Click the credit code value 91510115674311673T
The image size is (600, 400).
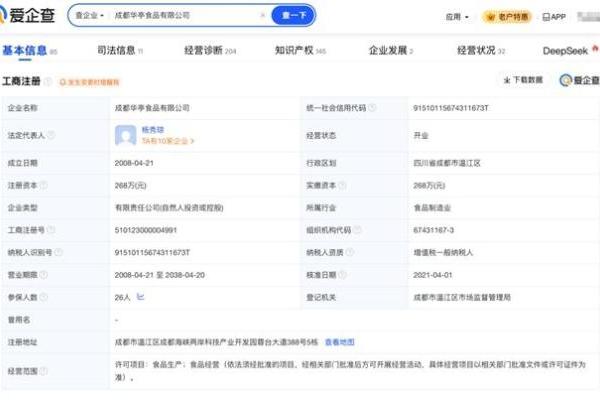451,108
